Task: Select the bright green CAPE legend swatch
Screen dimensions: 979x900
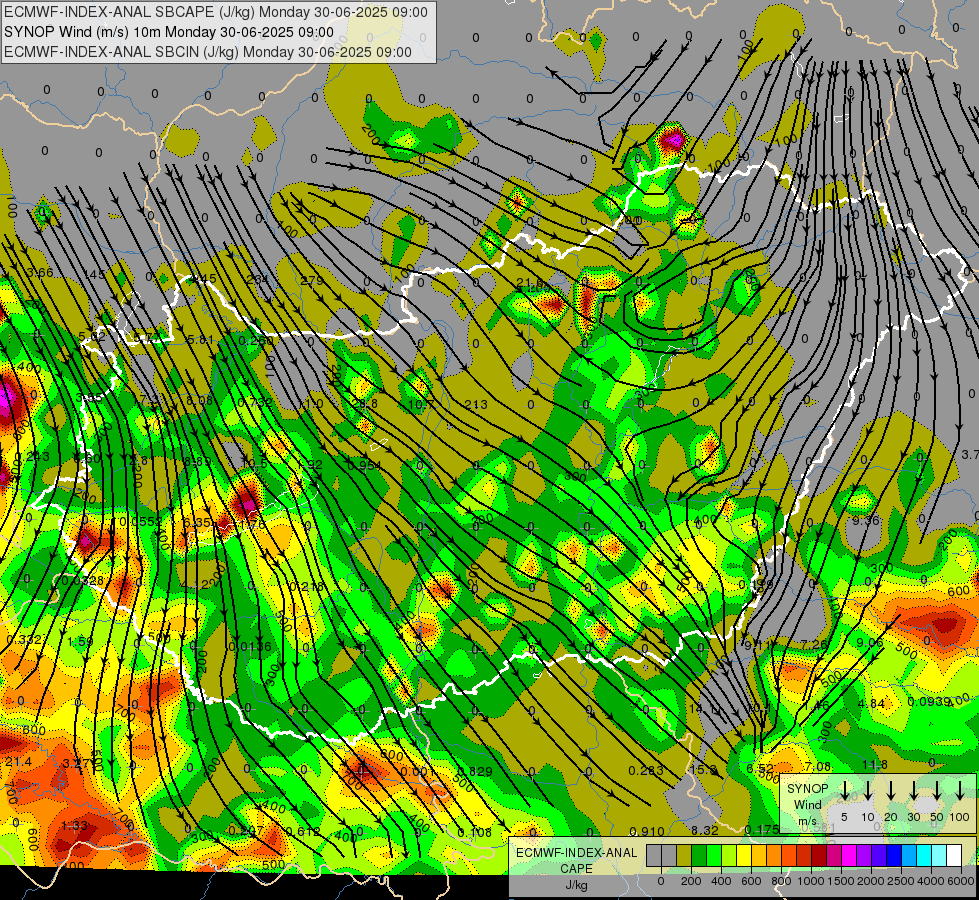Action: [x=714, y=855]
